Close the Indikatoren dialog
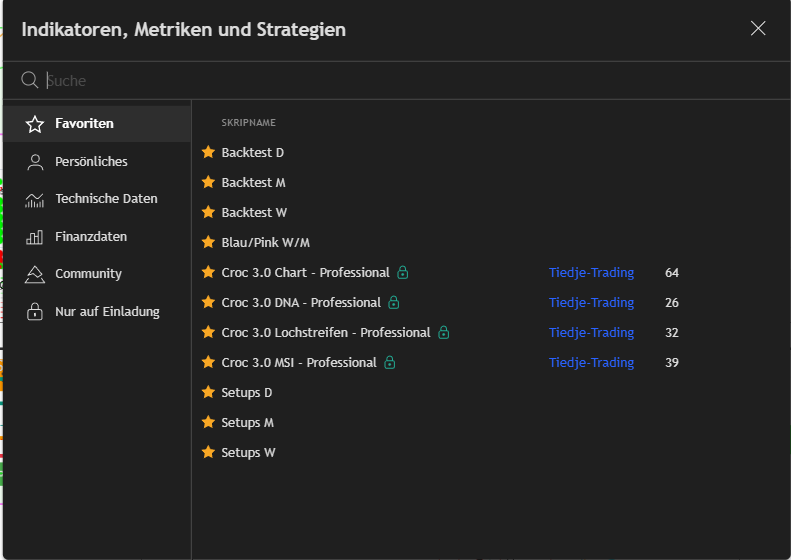This screenshot has height=560, width=791. click(758, 28)
